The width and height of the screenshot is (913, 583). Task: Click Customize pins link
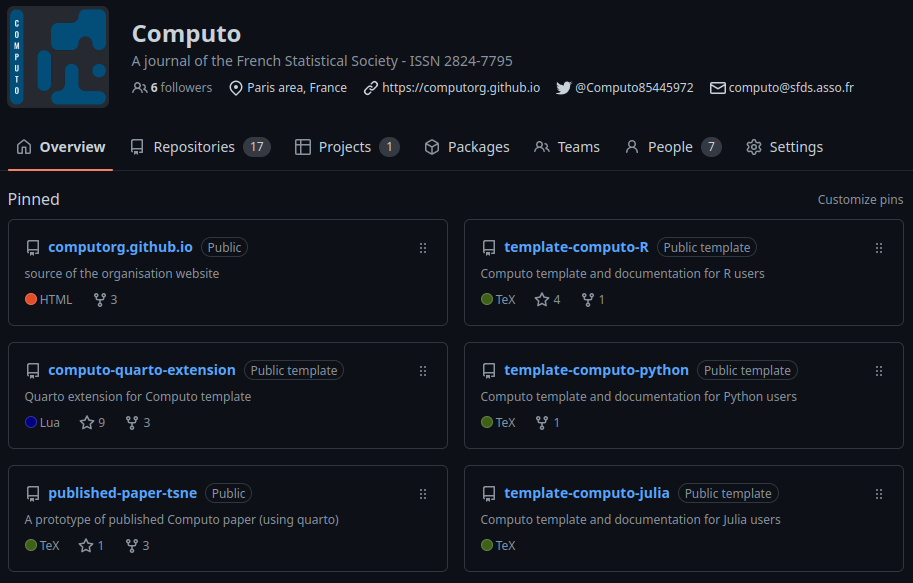coord(860,199)
